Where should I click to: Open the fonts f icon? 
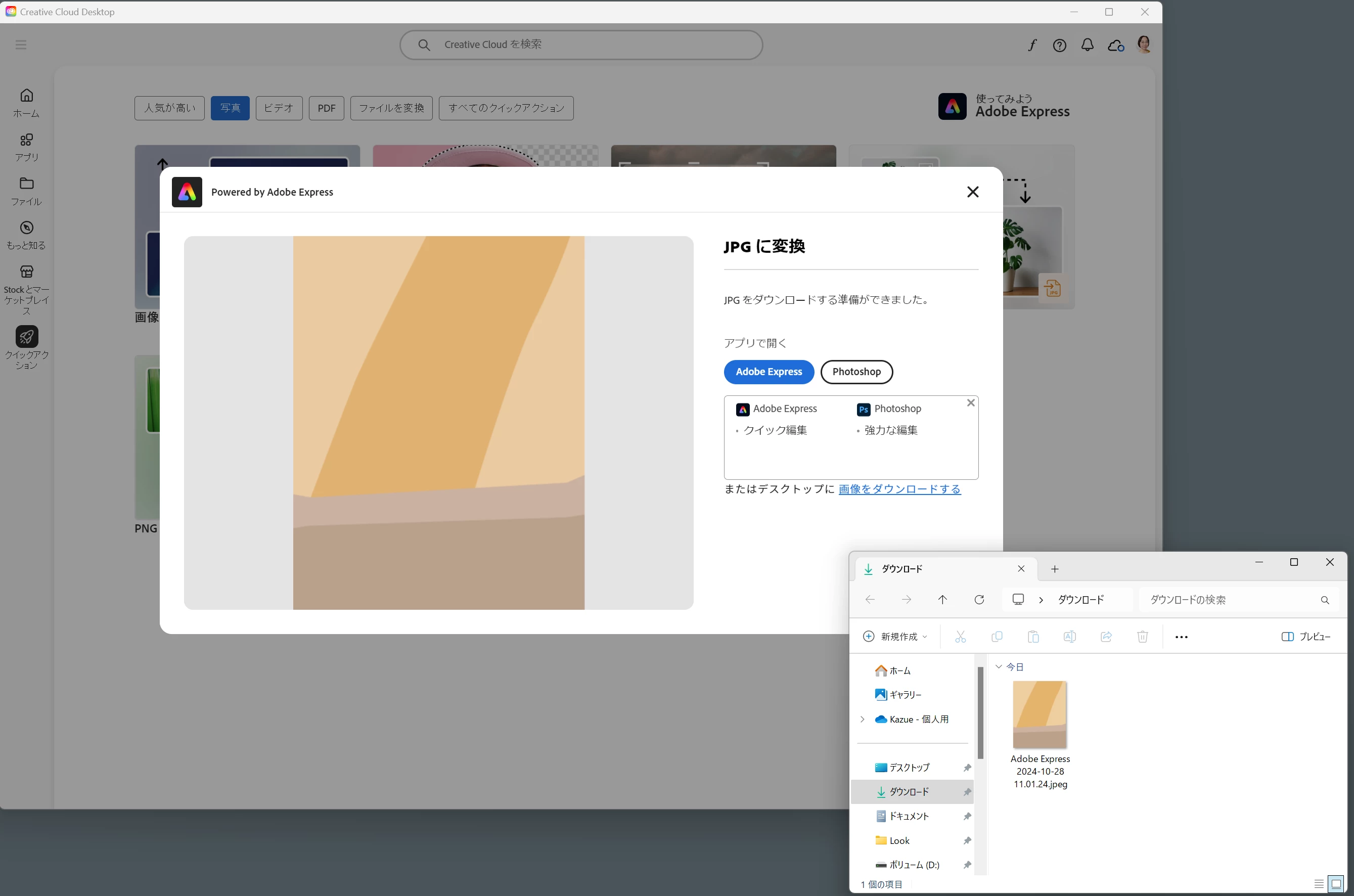pyautogui.click(x=1032, y=45)
